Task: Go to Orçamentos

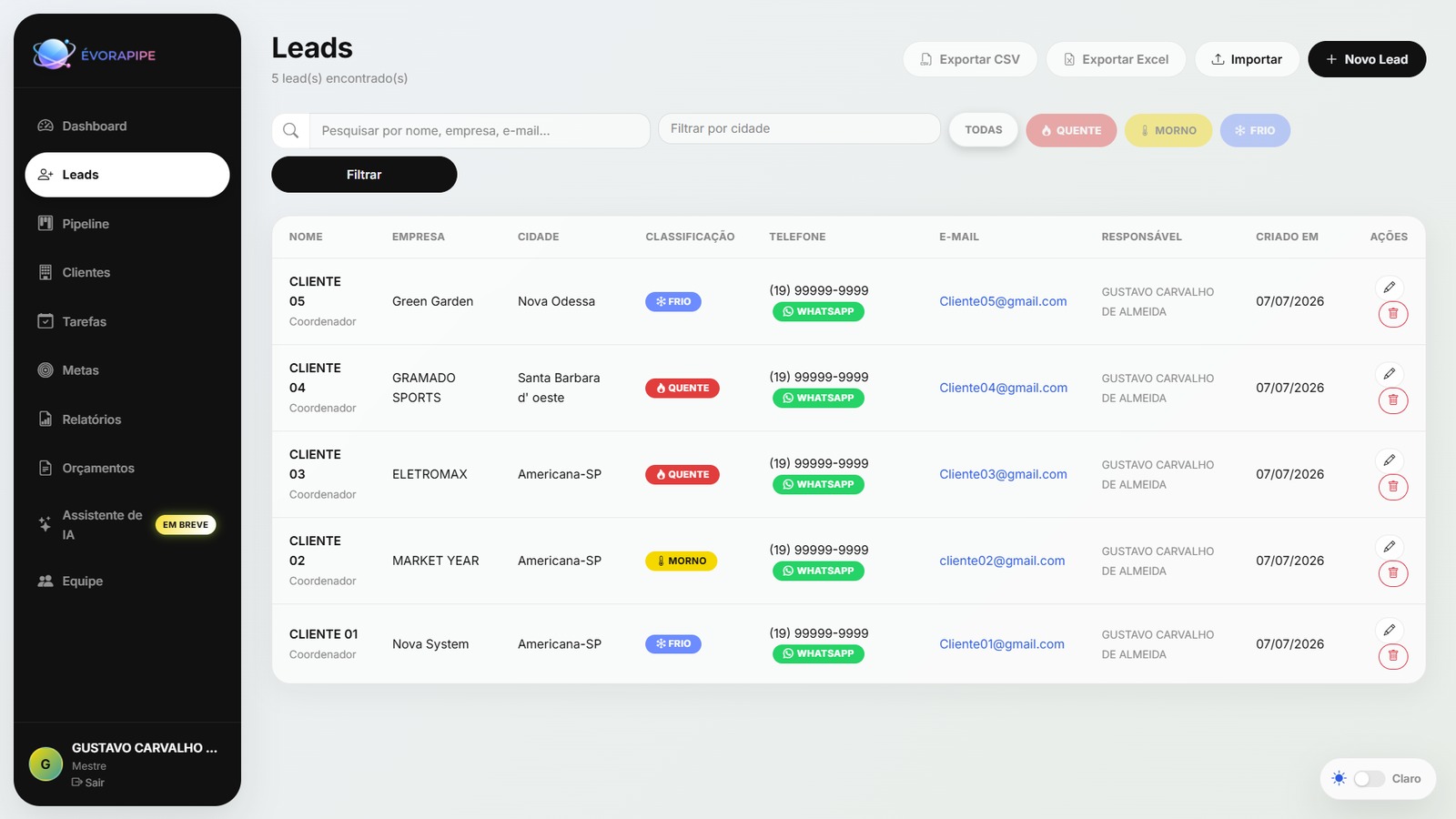Action: [x=127, y=468]
